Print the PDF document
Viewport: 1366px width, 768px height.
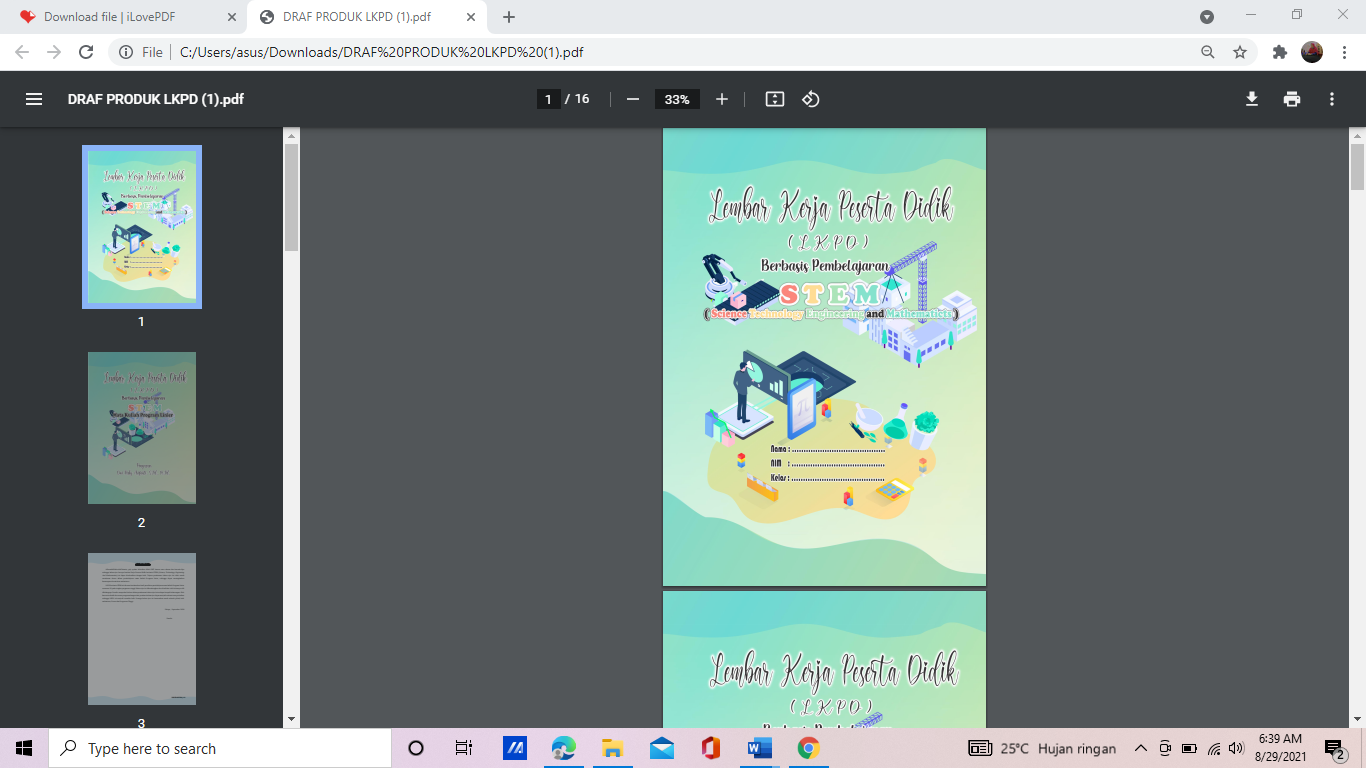(x=1292, y=99)
